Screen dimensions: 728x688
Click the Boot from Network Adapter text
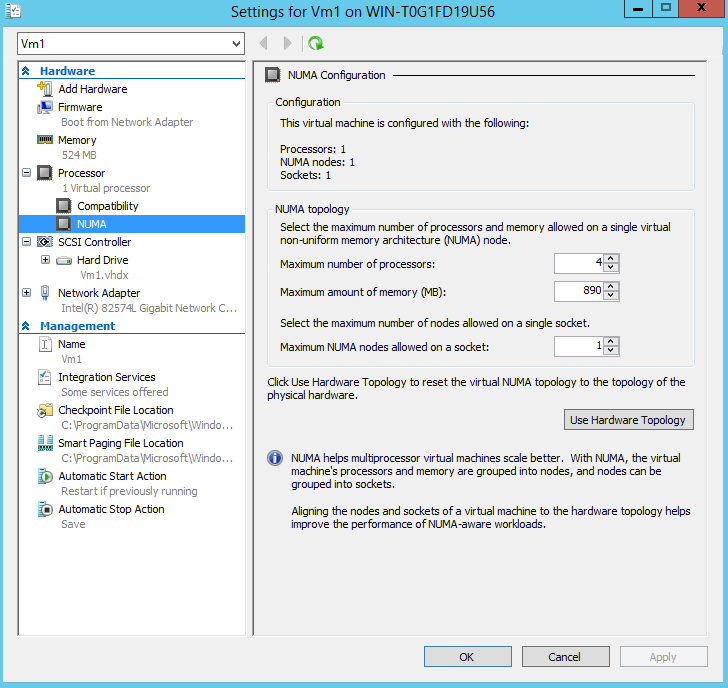click(x=127, y=122)
